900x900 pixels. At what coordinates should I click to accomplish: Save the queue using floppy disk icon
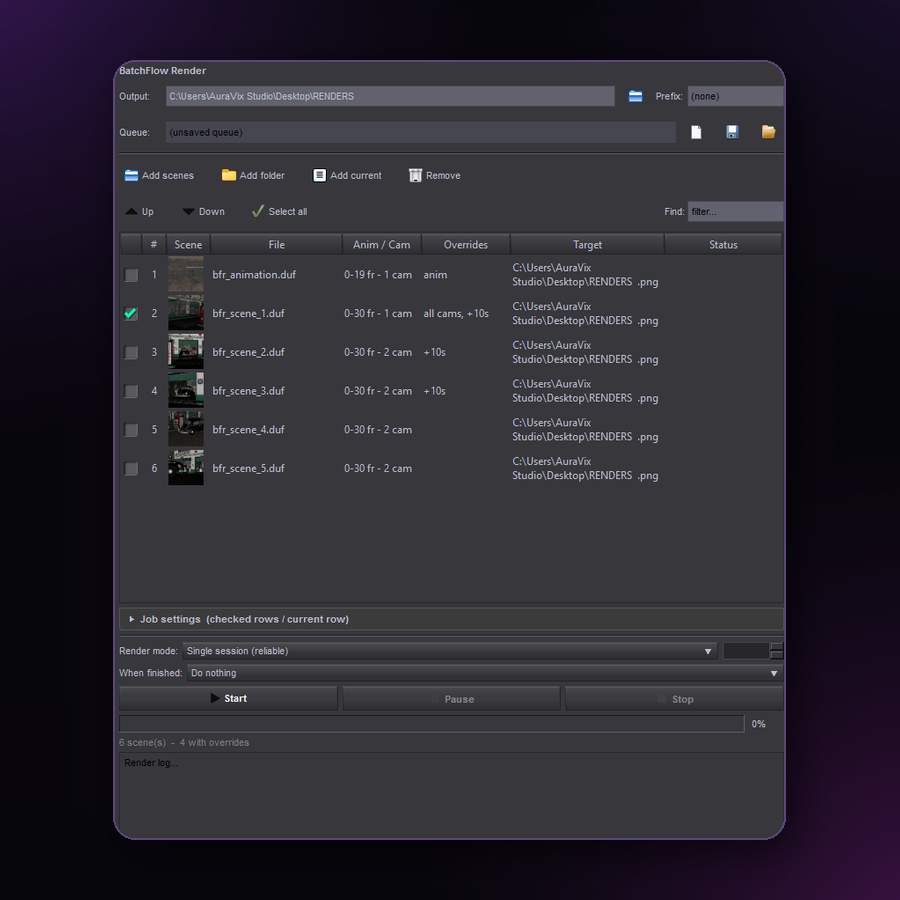(x=732, y=132)
